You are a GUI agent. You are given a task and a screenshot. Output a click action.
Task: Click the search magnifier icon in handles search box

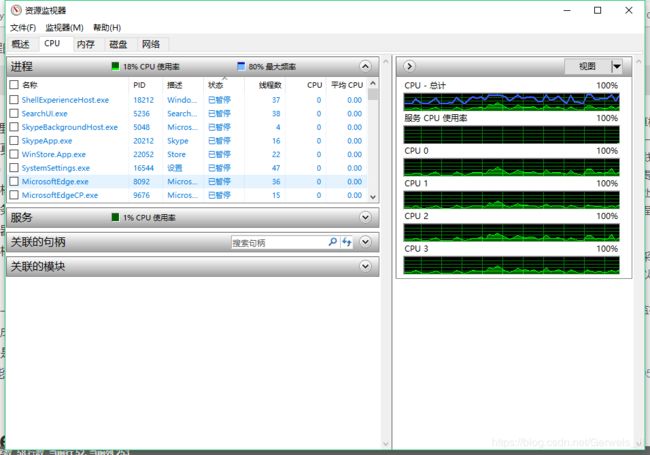pos(332,242)
